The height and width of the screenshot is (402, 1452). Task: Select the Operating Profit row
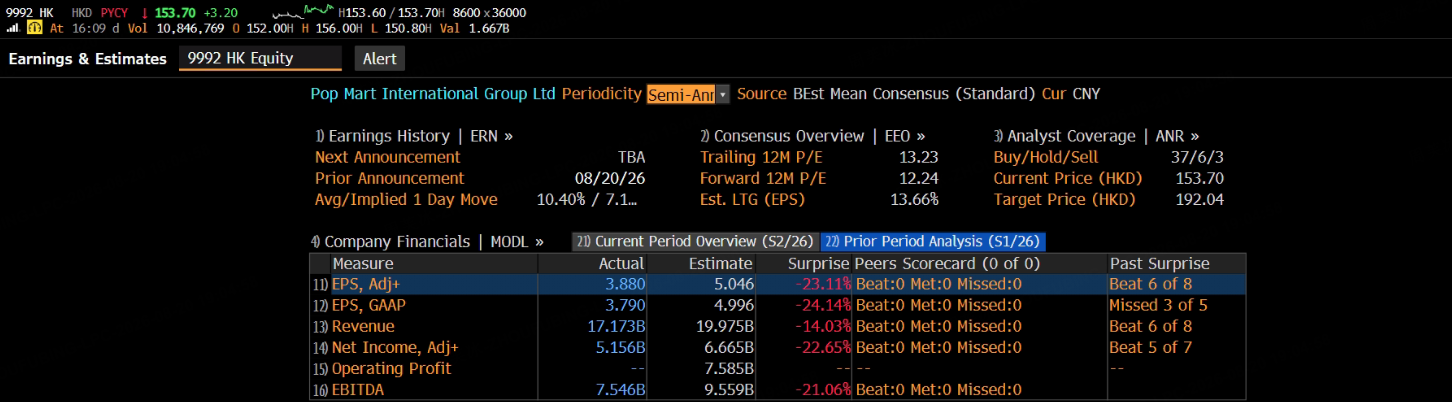coord(779,369)
